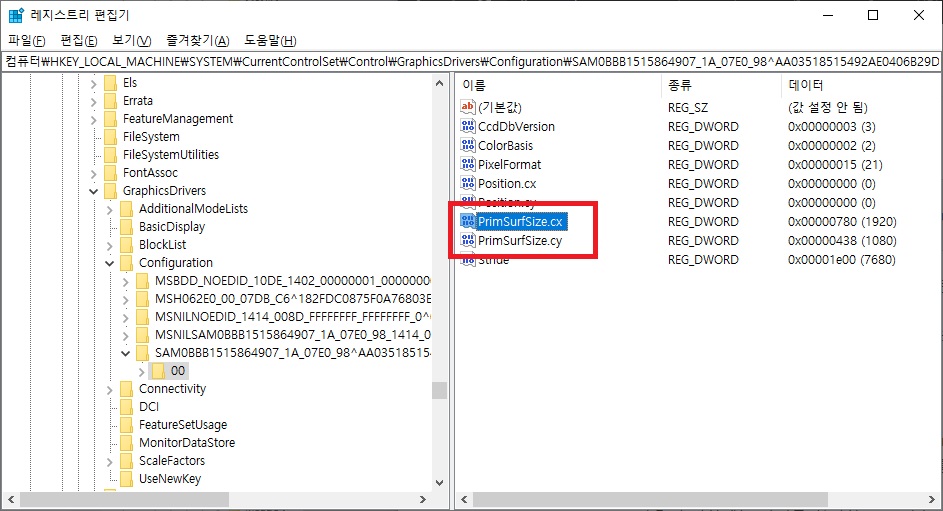Click the tree pane scroll-up arrow
The height and width of the screenshot is (511, 943).
[x=440, y=84]
